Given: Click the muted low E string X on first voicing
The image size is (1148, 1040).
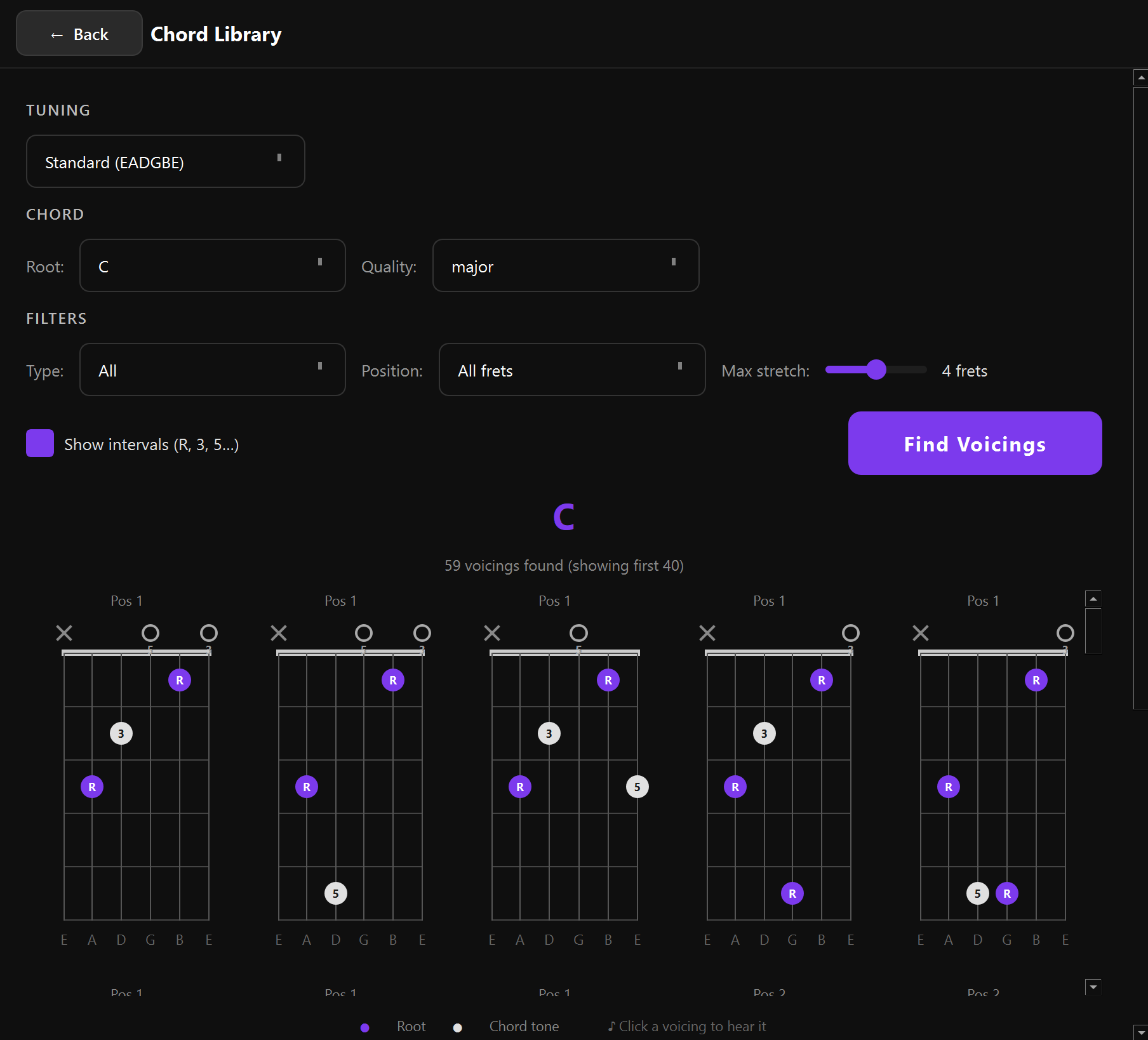Looking at the screenshot, I should tap(64, 633).
